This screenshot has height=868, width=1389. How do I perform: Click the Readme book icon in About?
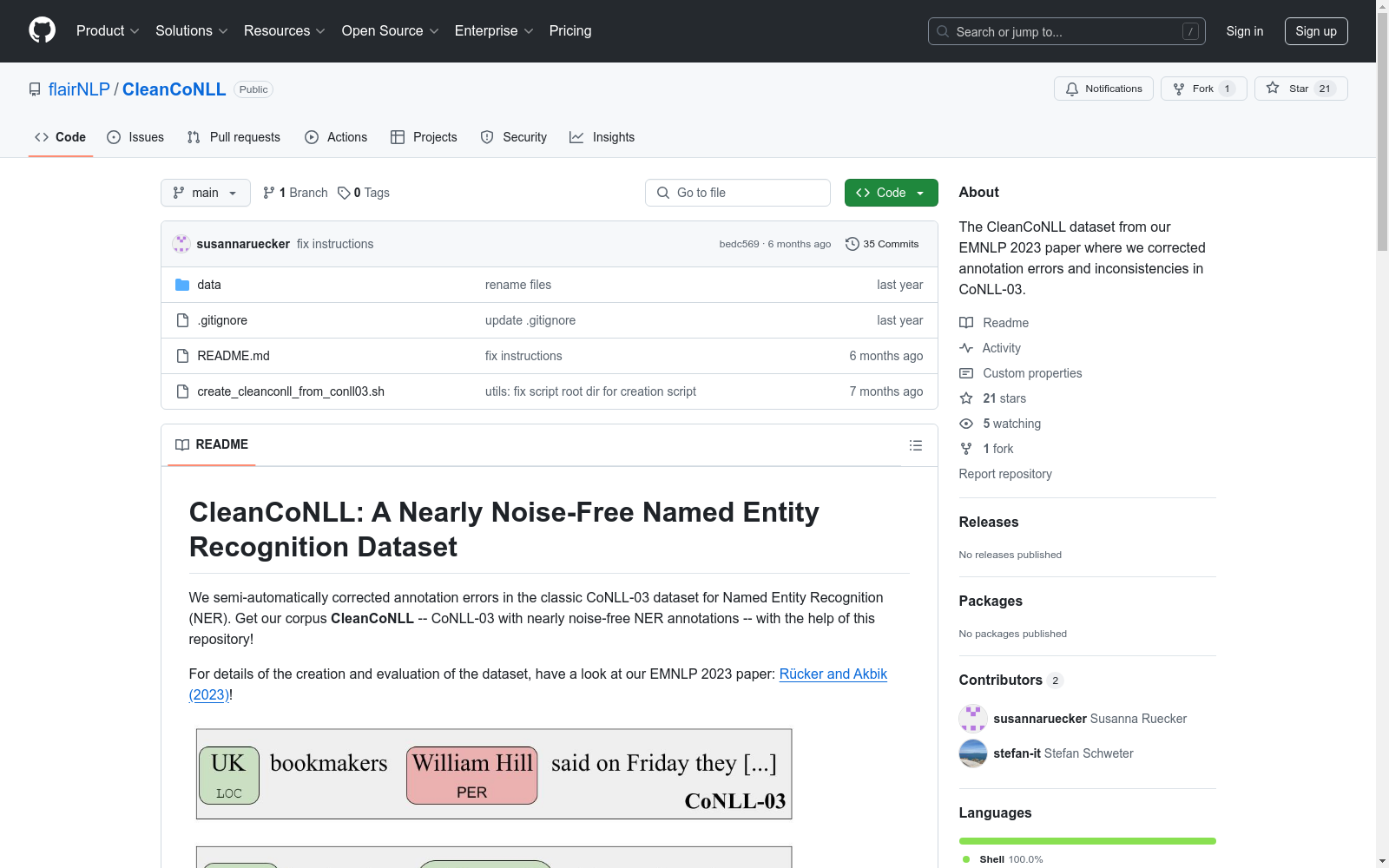click(966, 323)
